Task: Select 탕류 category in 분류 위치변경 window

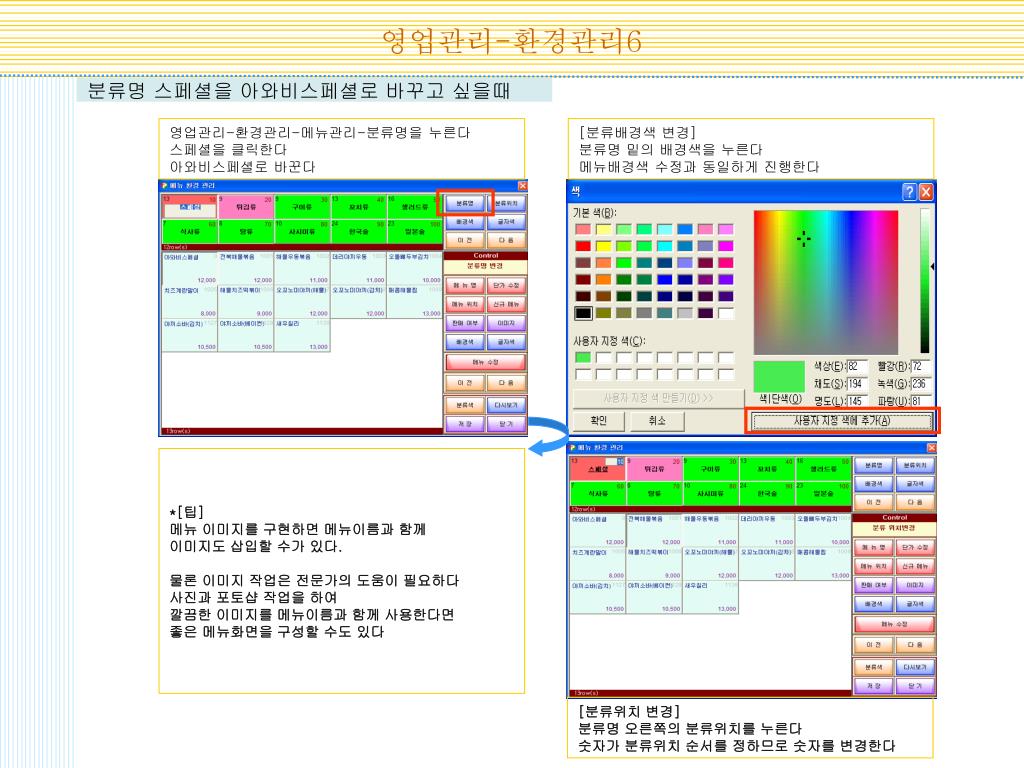Action: 654,494
